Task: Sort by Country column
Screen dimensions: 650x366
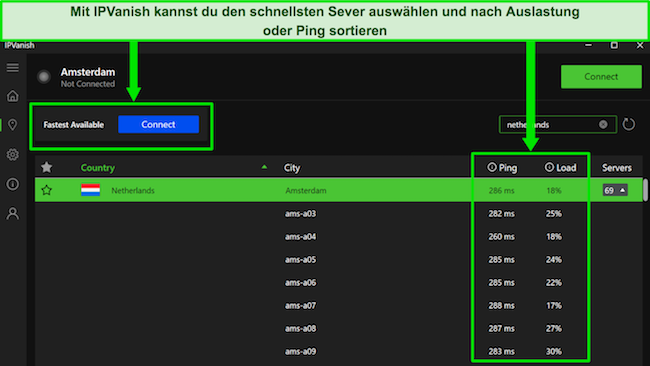Action: tap(97, 167)
